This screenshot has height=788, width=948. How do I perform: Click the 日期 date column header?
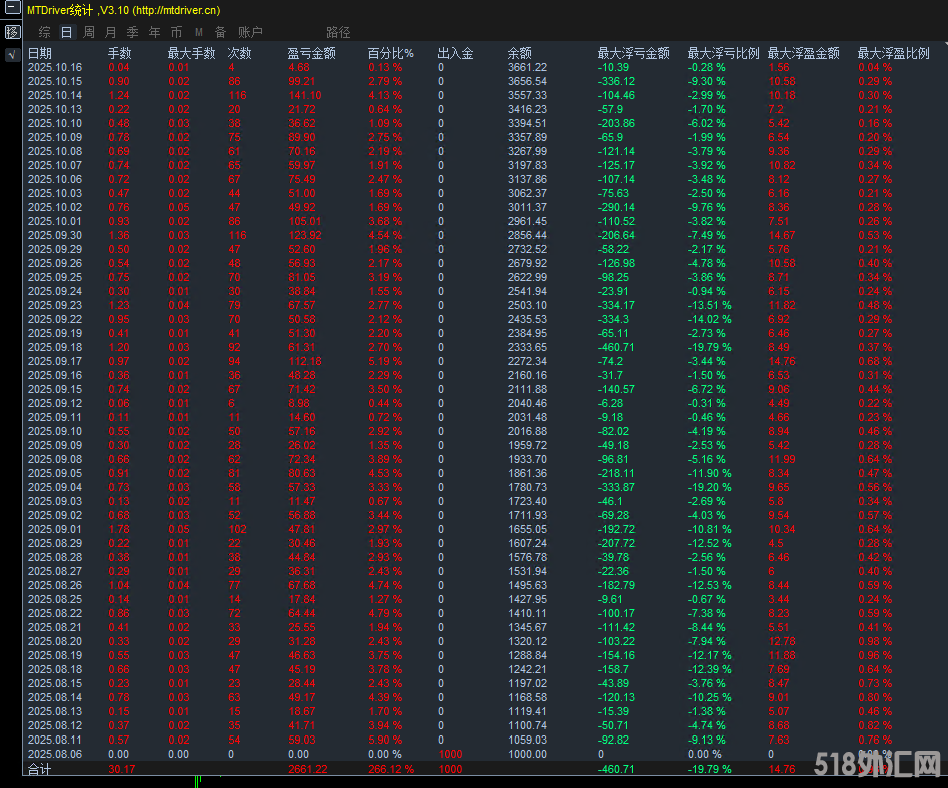(40, 53)
